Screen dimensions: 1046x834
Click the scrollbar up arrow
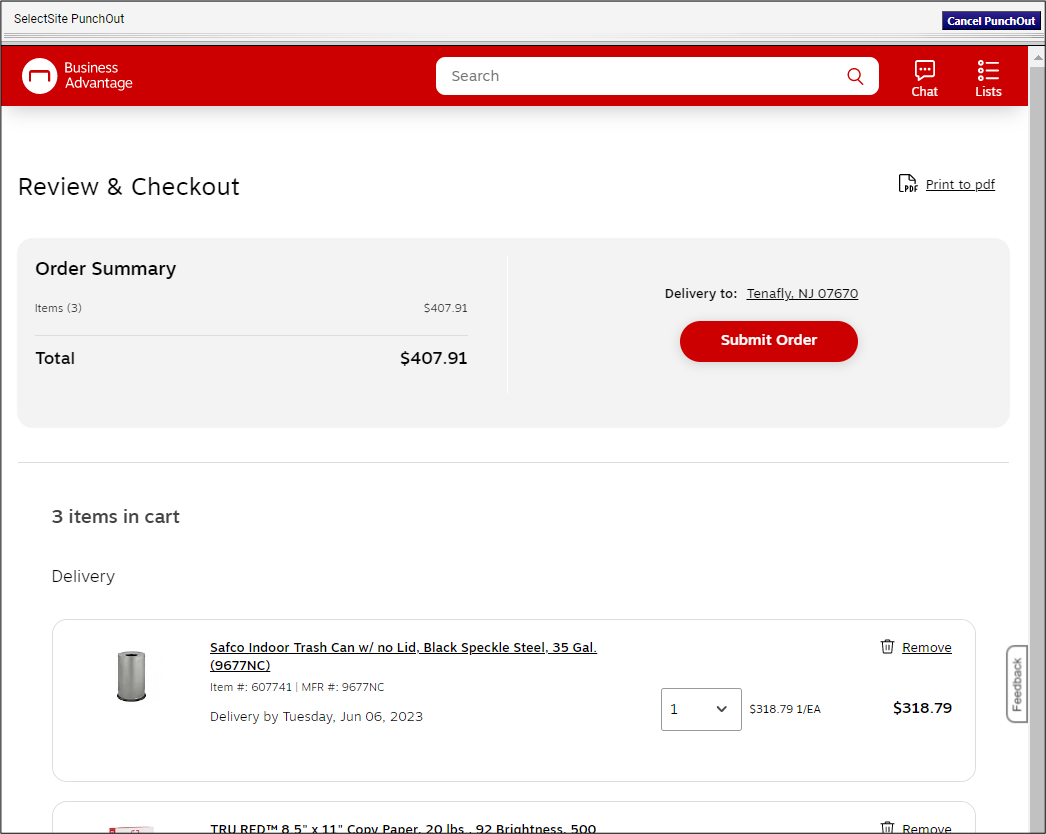point(1037,57)
